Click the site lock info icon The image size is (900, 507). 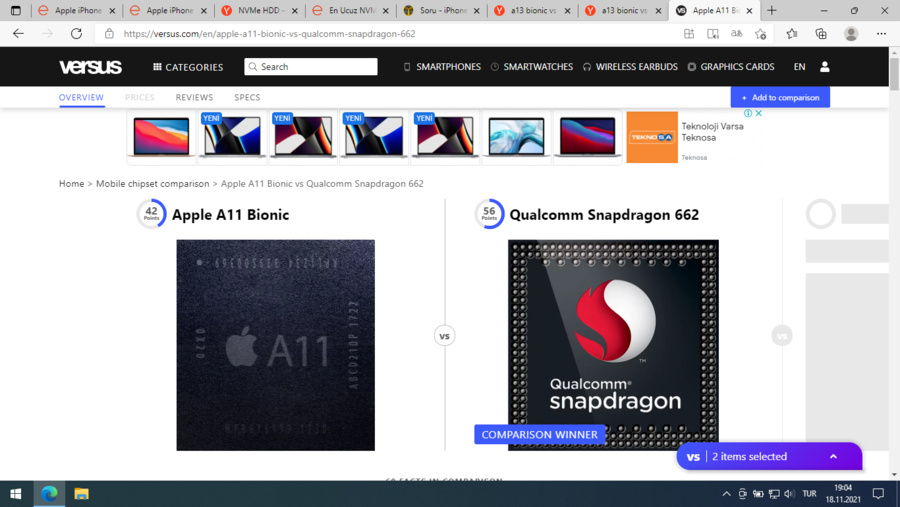click(109, 34)
